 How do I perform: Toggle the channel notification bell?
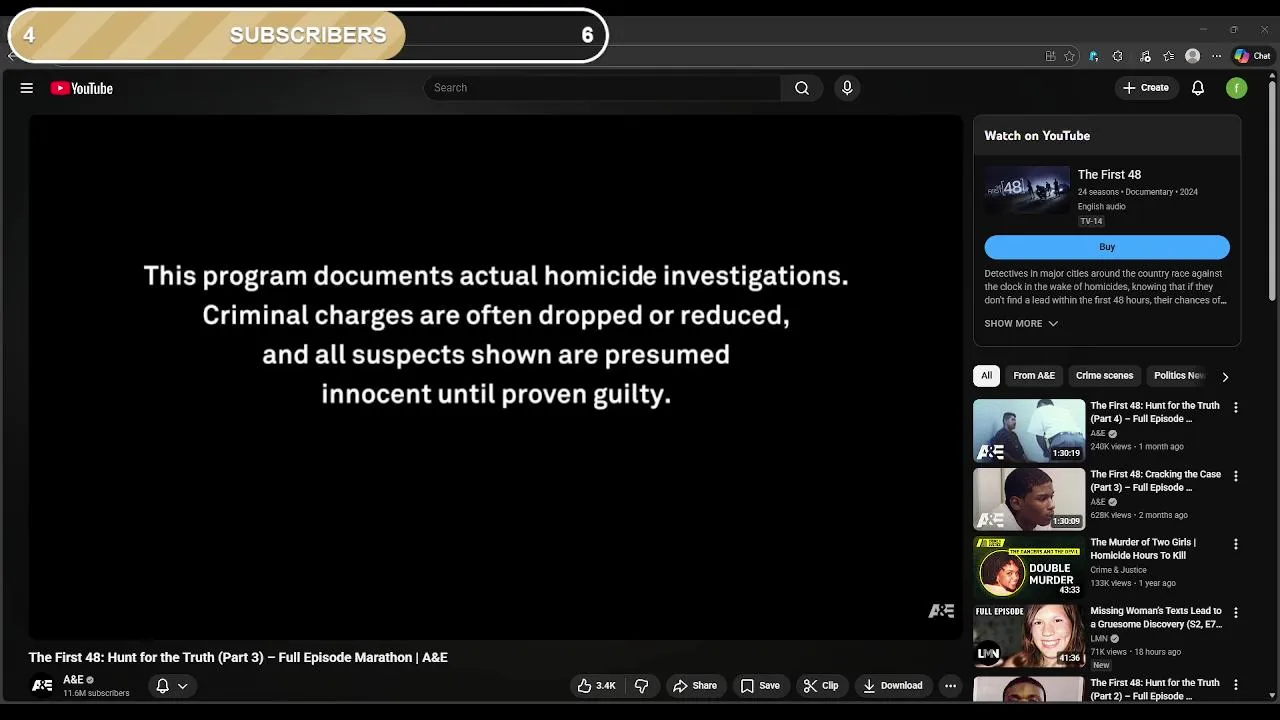(162, 686)
